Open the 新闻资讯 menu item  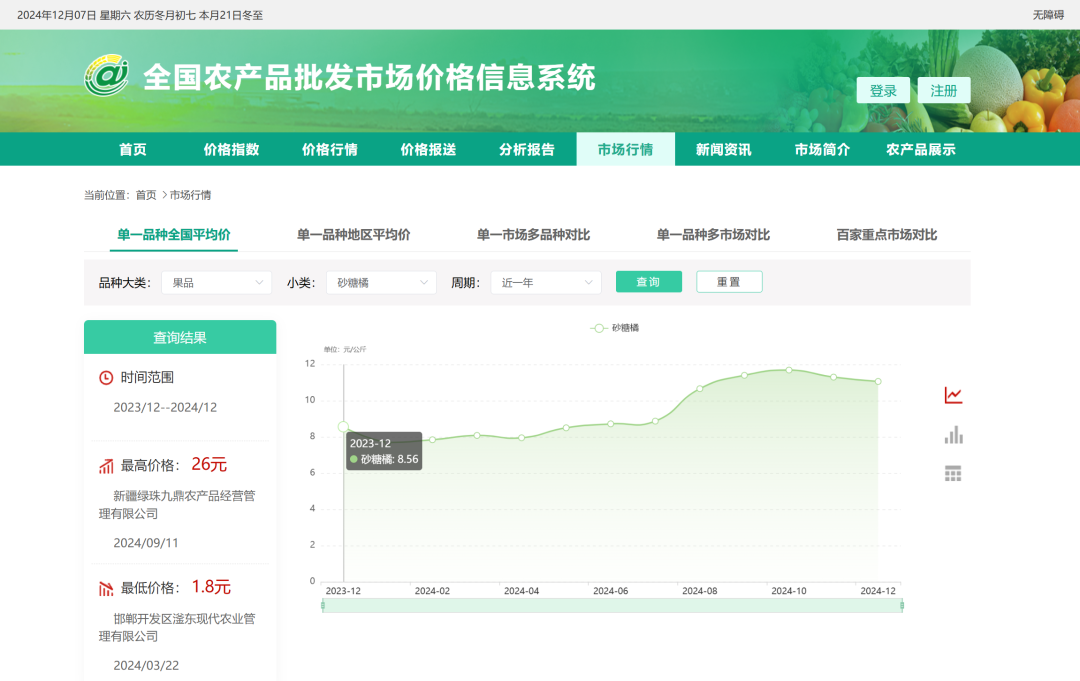pos(724,147)
